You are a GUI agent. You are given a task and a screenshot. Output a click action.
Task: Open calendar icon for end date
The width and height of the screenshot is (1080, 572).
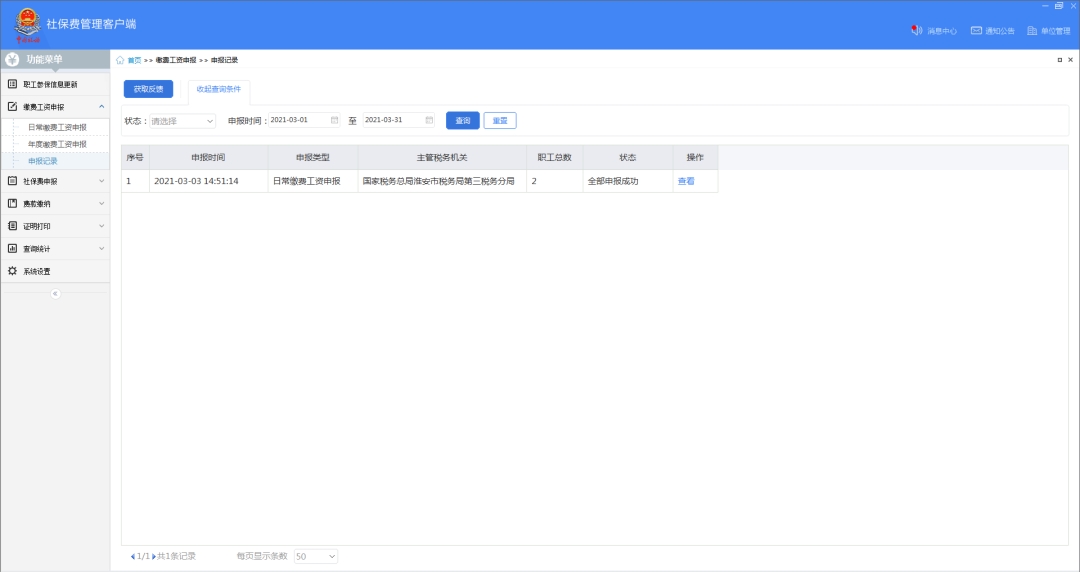(429, 120)
